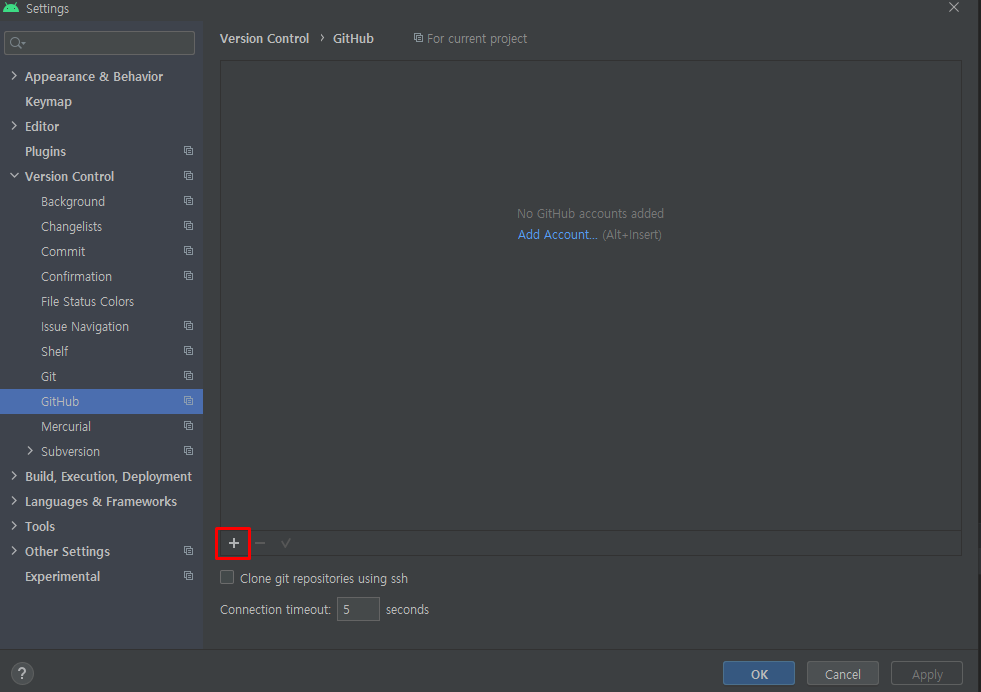Click the checkmark set default account icon

click(x=286, y=543)
